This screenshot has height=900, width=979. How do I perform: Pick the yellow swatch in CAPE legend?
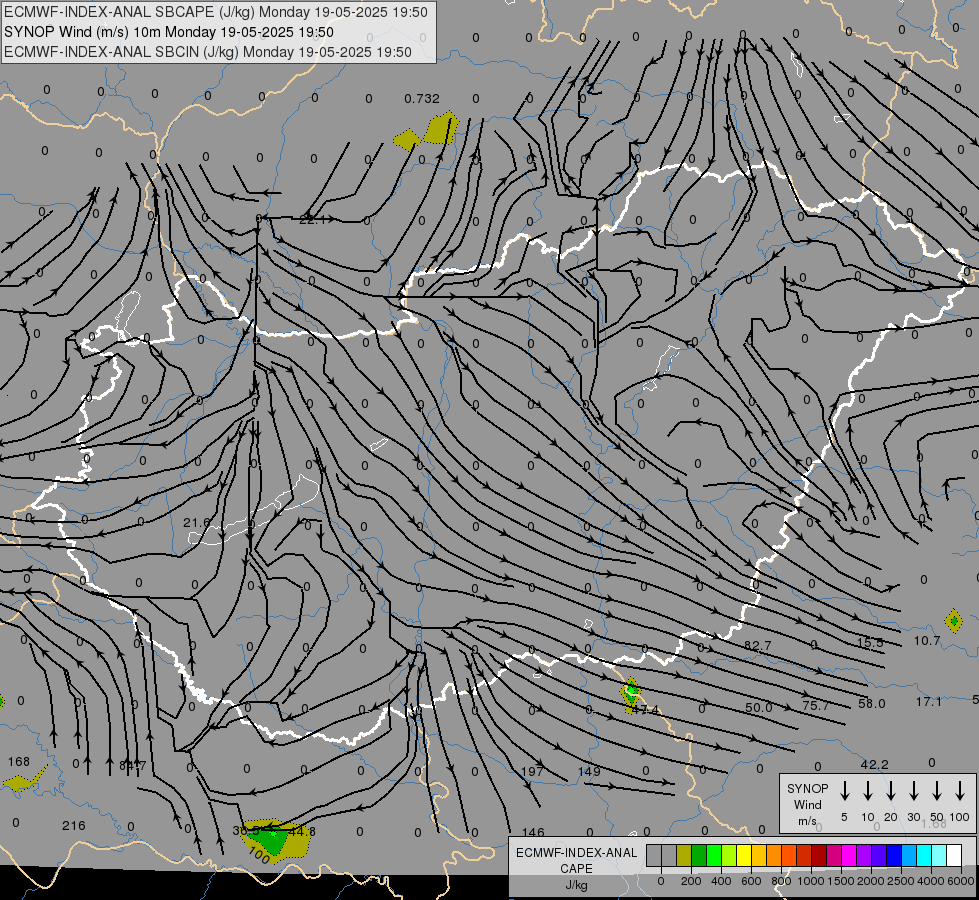pyautogui.click(x=744, y=855)
